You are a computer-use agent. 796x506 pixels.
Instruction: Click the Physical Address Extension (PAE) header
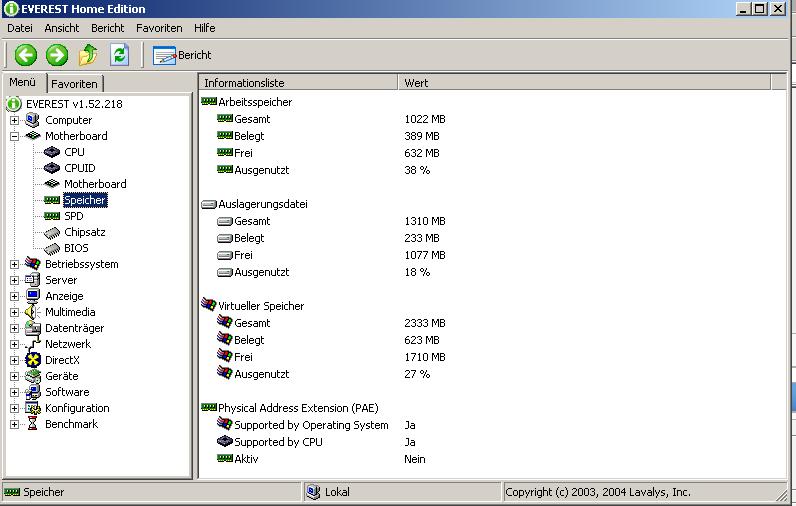[298, 408]
